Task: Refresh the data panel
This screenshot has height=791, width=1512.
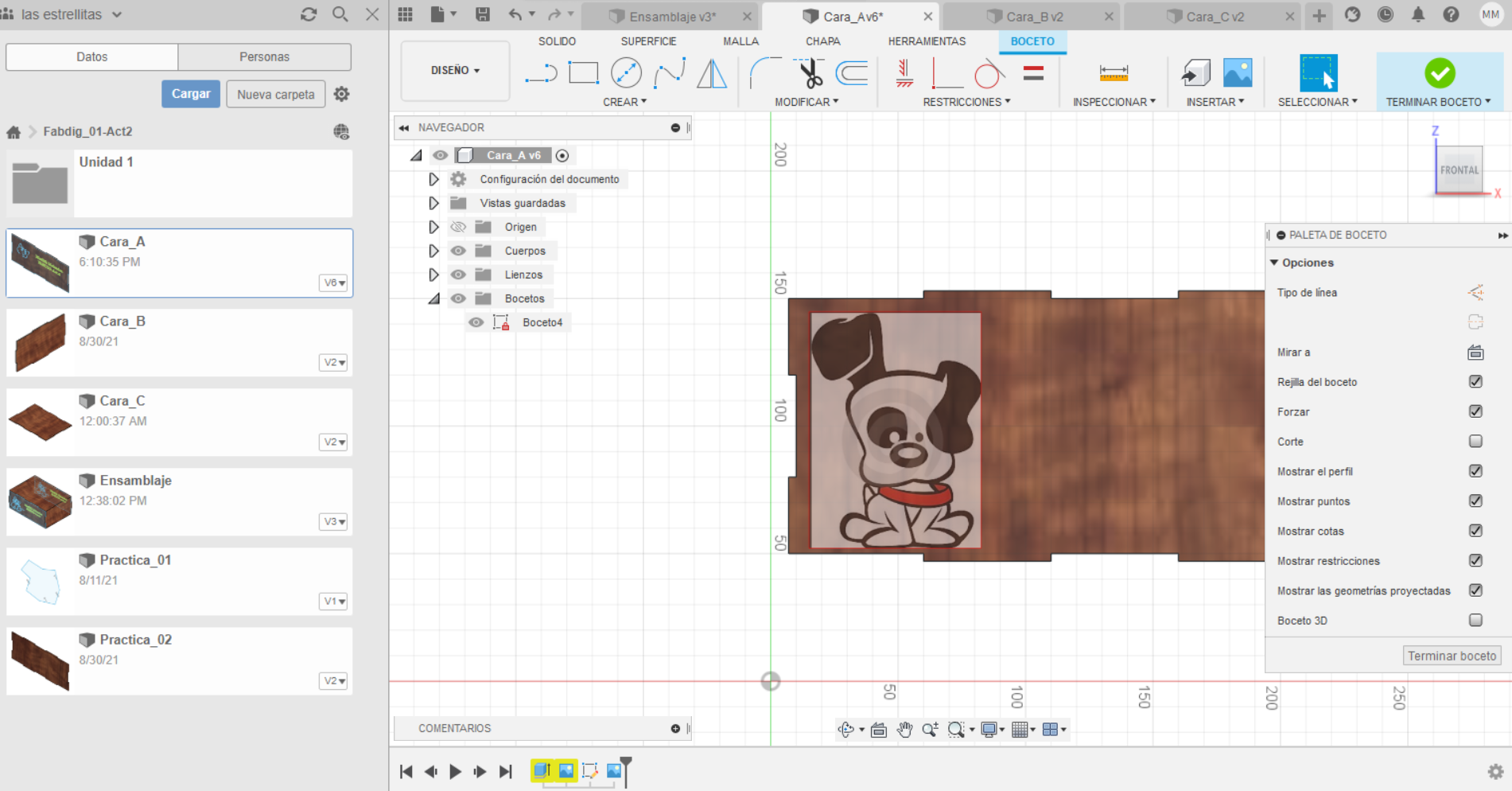Action: pos(309,14)
